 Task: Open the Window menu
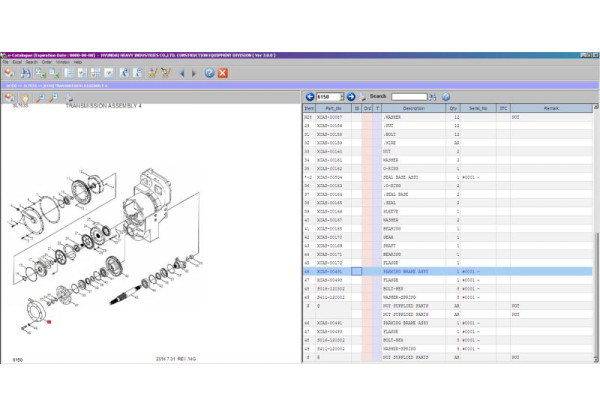(62, 62)
